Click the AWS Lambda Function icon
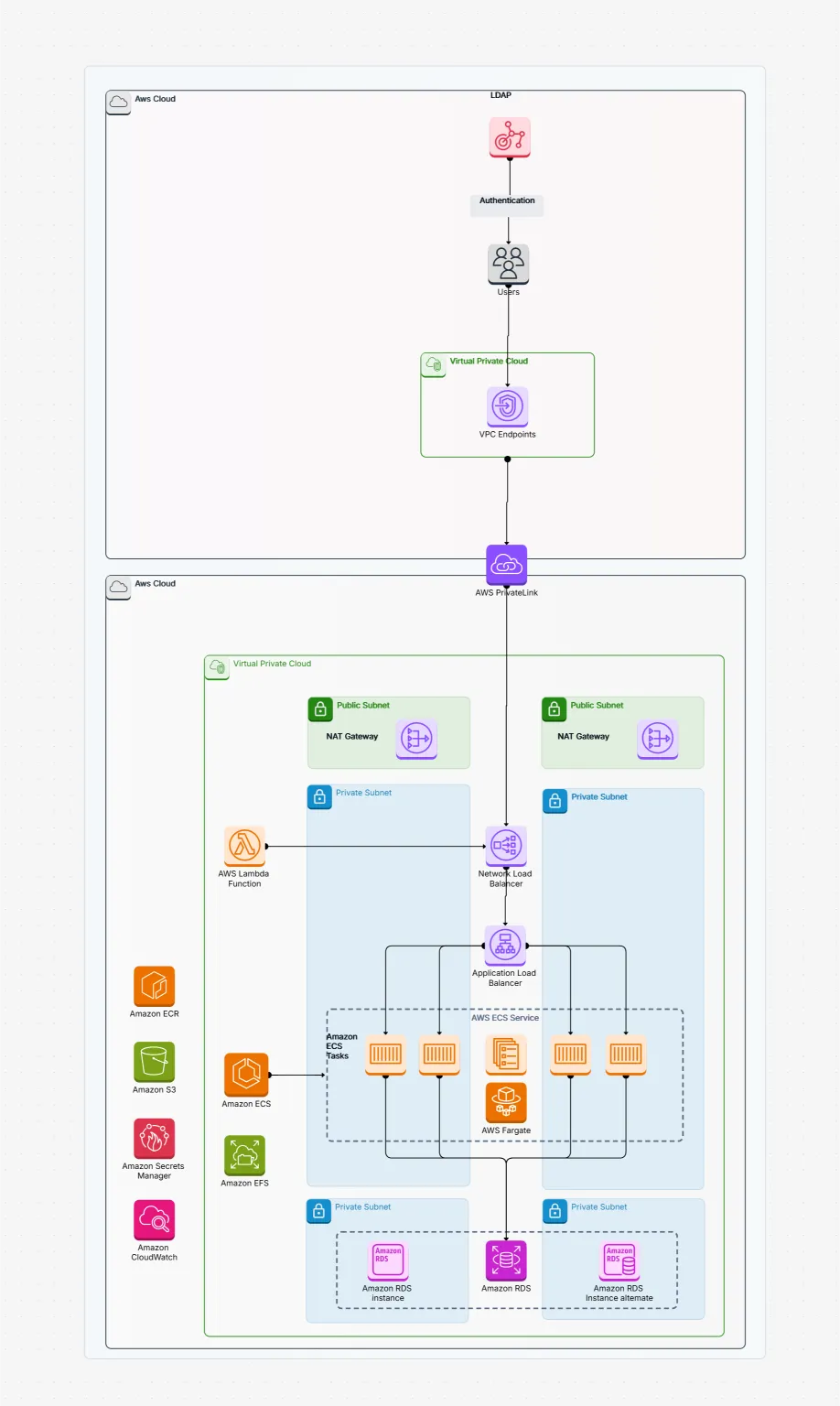 pos(244,846)
